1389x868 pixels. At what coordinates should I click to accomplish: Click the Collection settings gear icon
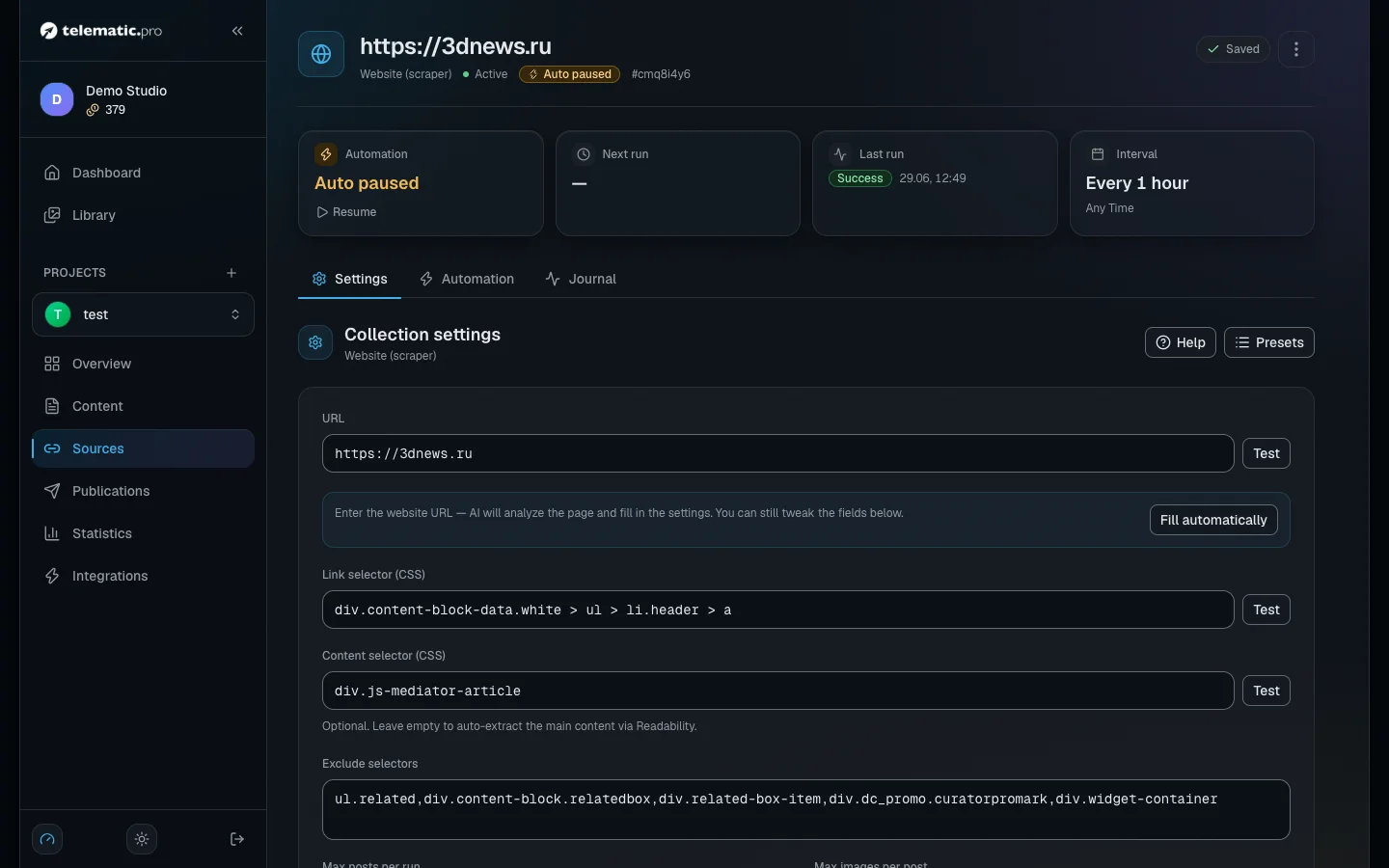(x=315, y=342)
